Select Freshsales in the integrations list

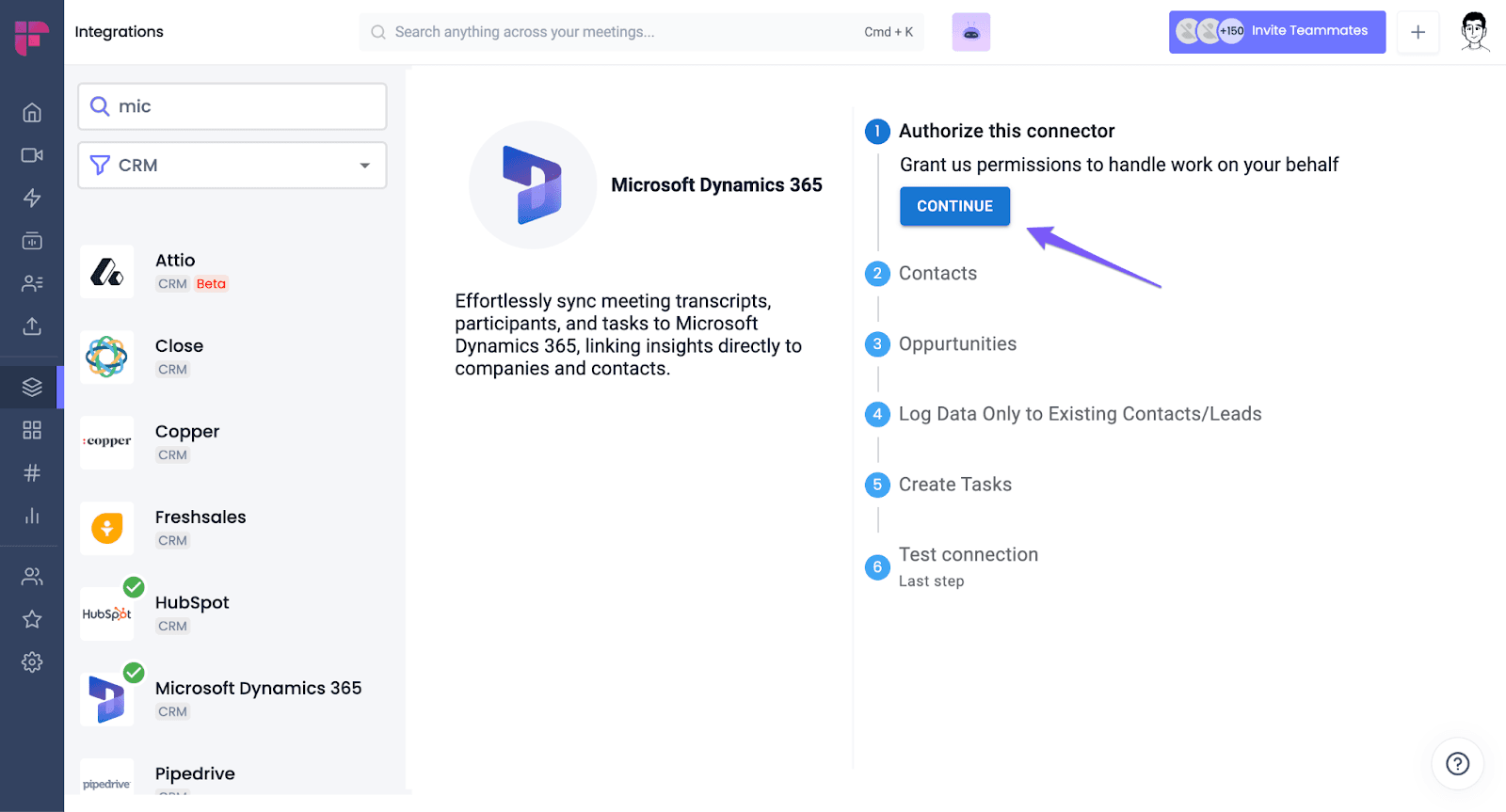coord(200,517)
